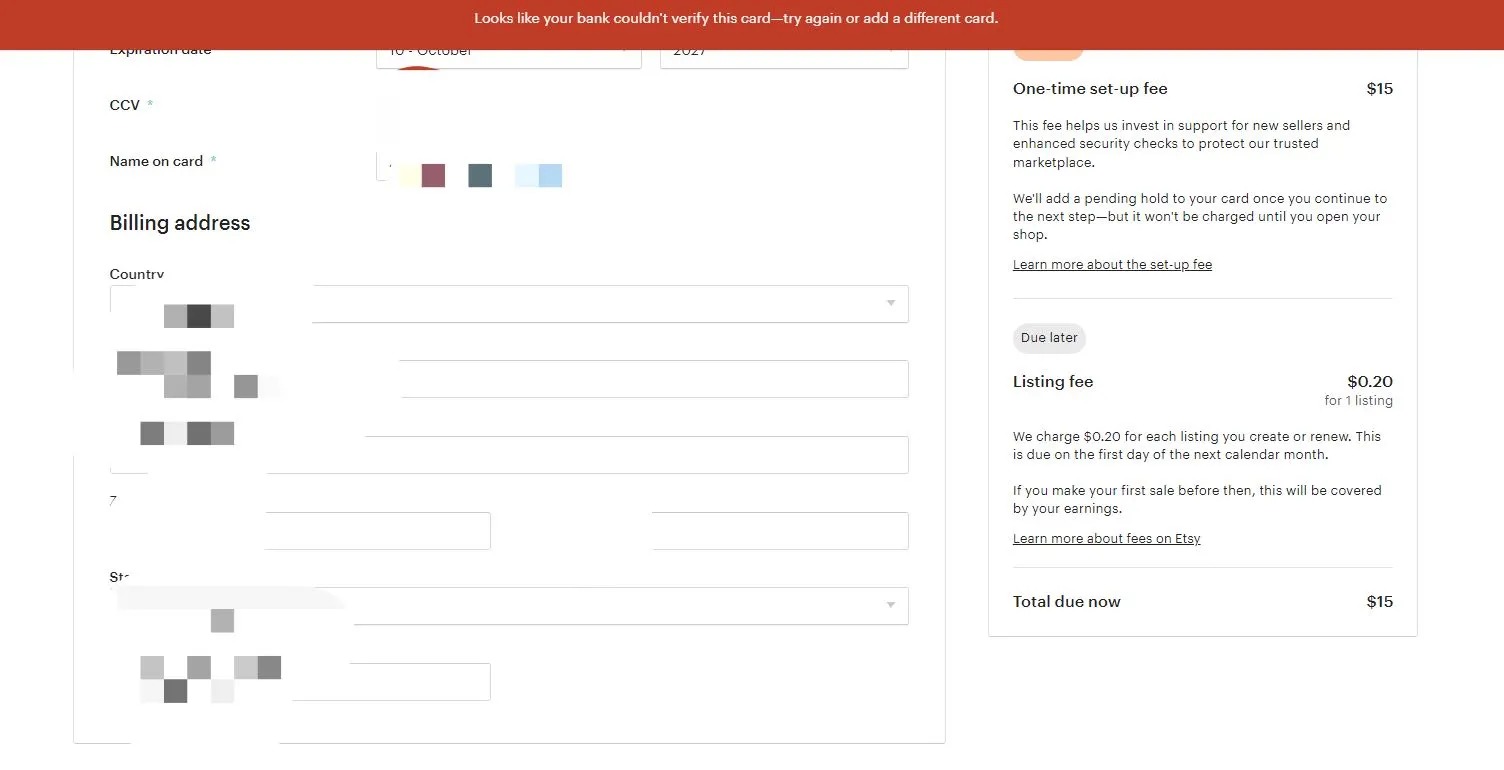Open Learn more about fees on Etsy

(x=1106, y=539)
